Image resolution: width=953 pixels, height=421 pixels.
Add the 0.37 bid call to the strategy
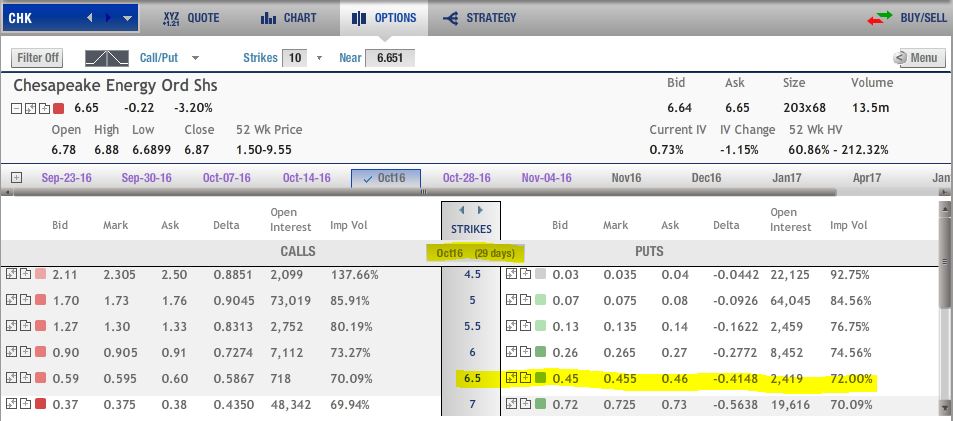[x=25, y=404]
